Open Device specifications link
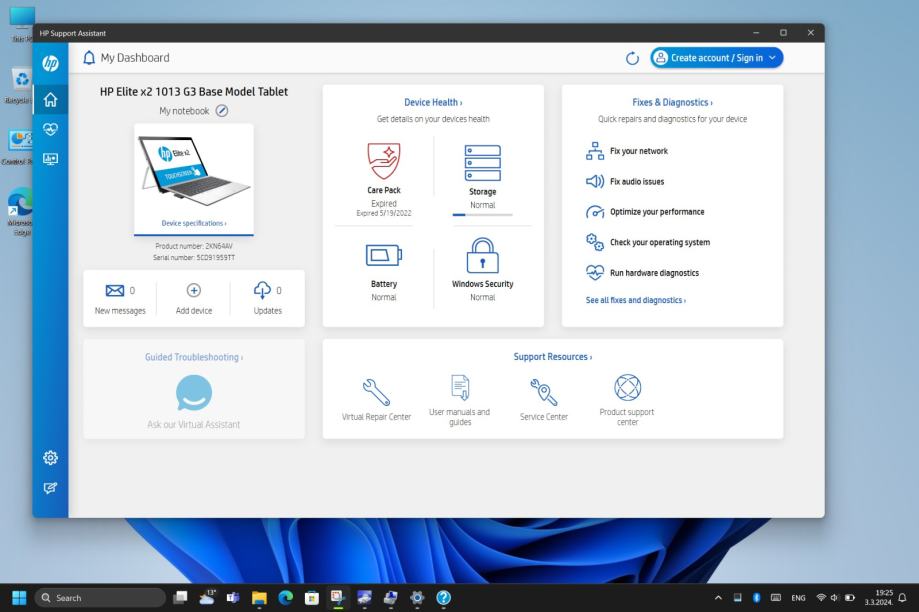The height and width of the screenshot is (612, 919). [194, 223]
